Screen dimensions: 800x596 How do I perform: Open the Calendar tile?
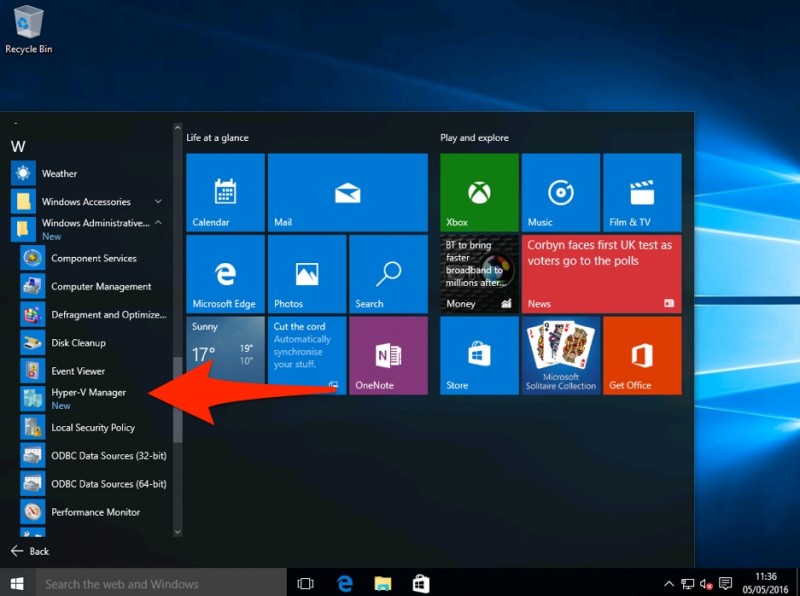pyautogui.click(x=226, y=192)
